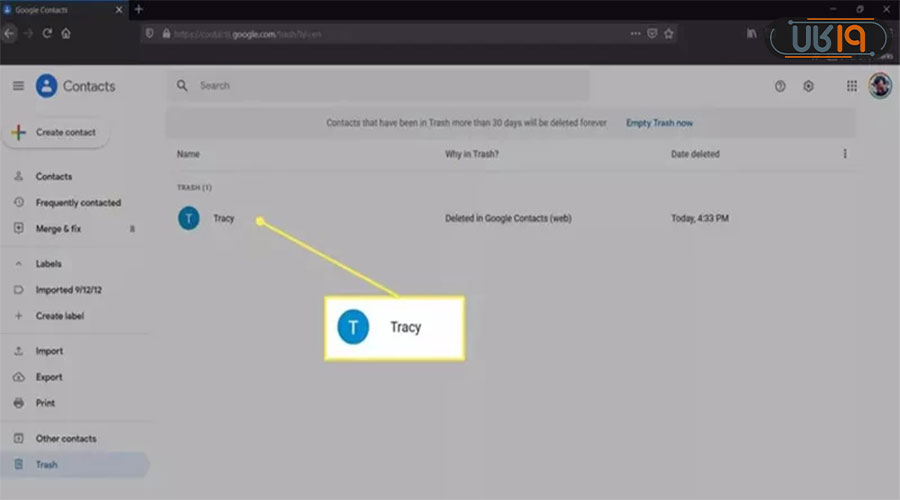This screenshot has width=900, height=500.
Task: Open the Imported 9/12/12 label
Action: click(68, 290)
